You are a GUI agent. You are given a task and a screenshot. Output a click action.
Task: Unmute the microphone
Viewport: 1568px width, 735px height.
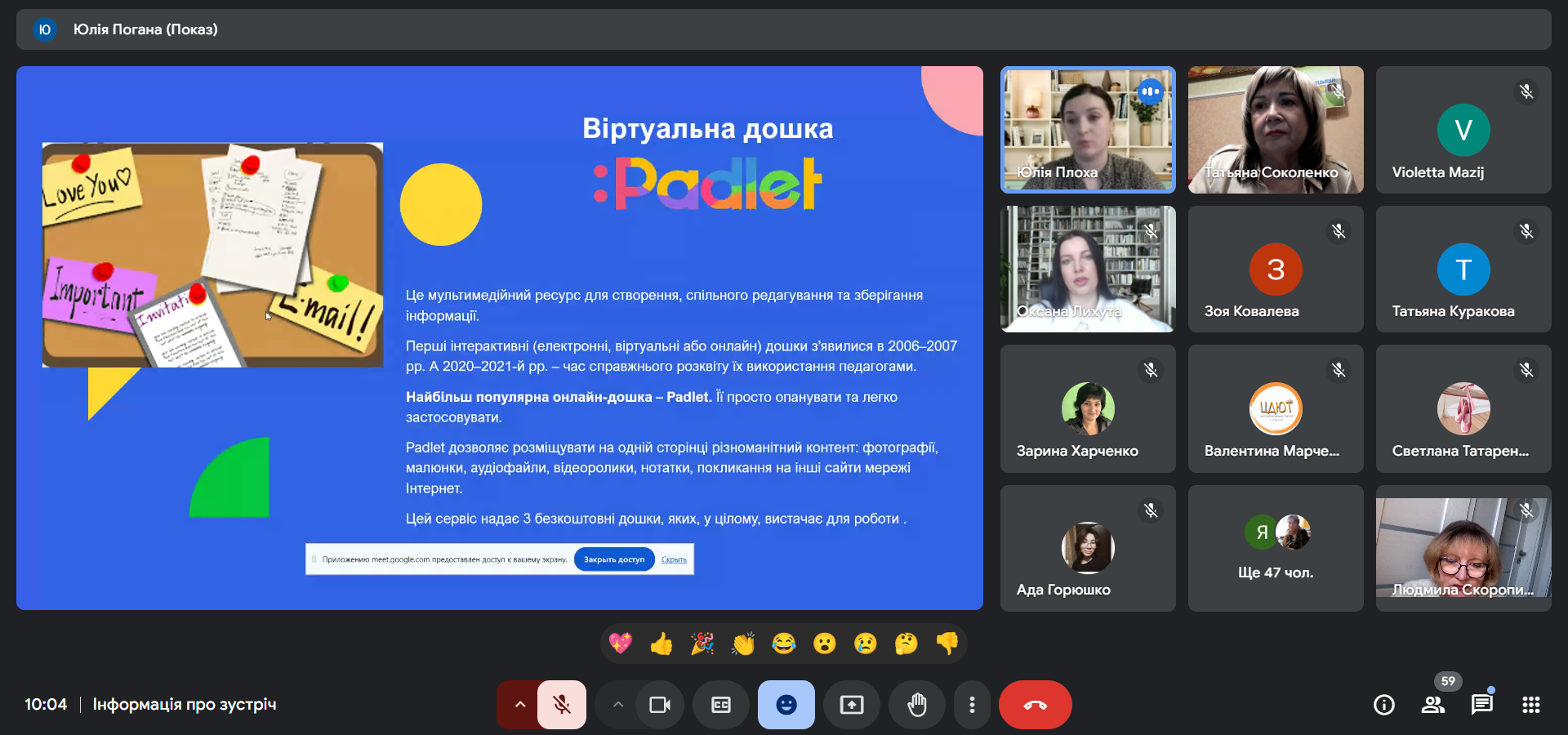click(562, 704)
